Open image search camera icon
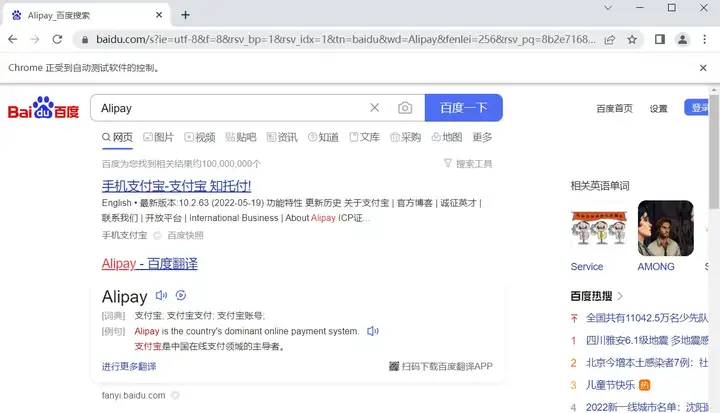 click(x=405, y=108)
